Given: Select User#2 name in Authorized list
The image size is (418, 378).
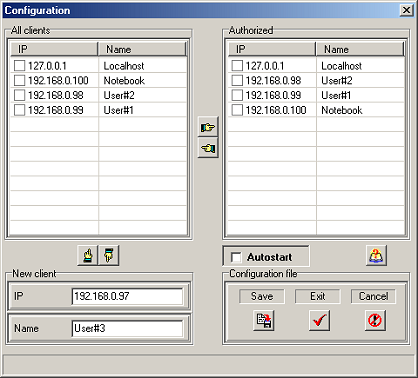Looking at the screenshot, I should click(x=337, y=81).
